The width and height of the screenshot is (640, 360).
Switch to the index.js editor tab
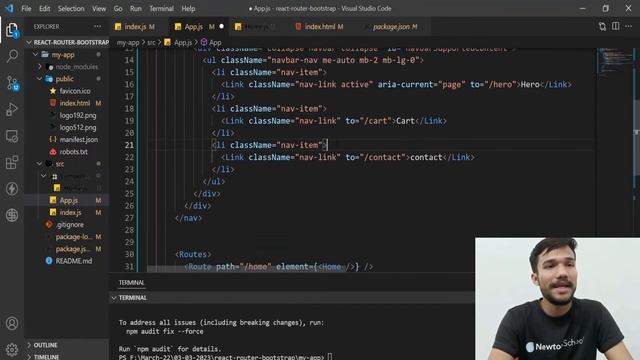point(139,27)
